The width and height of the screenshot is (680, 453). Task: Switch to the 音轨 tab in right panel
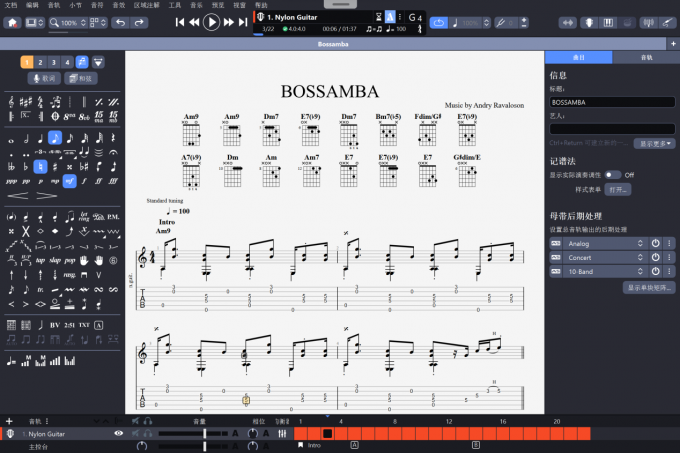(646, 58)
